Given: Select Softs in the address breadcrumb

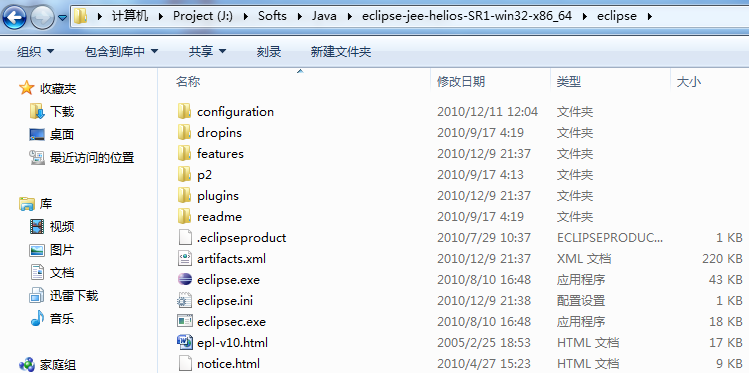Looking at the screenshot, I should (272, 16).
